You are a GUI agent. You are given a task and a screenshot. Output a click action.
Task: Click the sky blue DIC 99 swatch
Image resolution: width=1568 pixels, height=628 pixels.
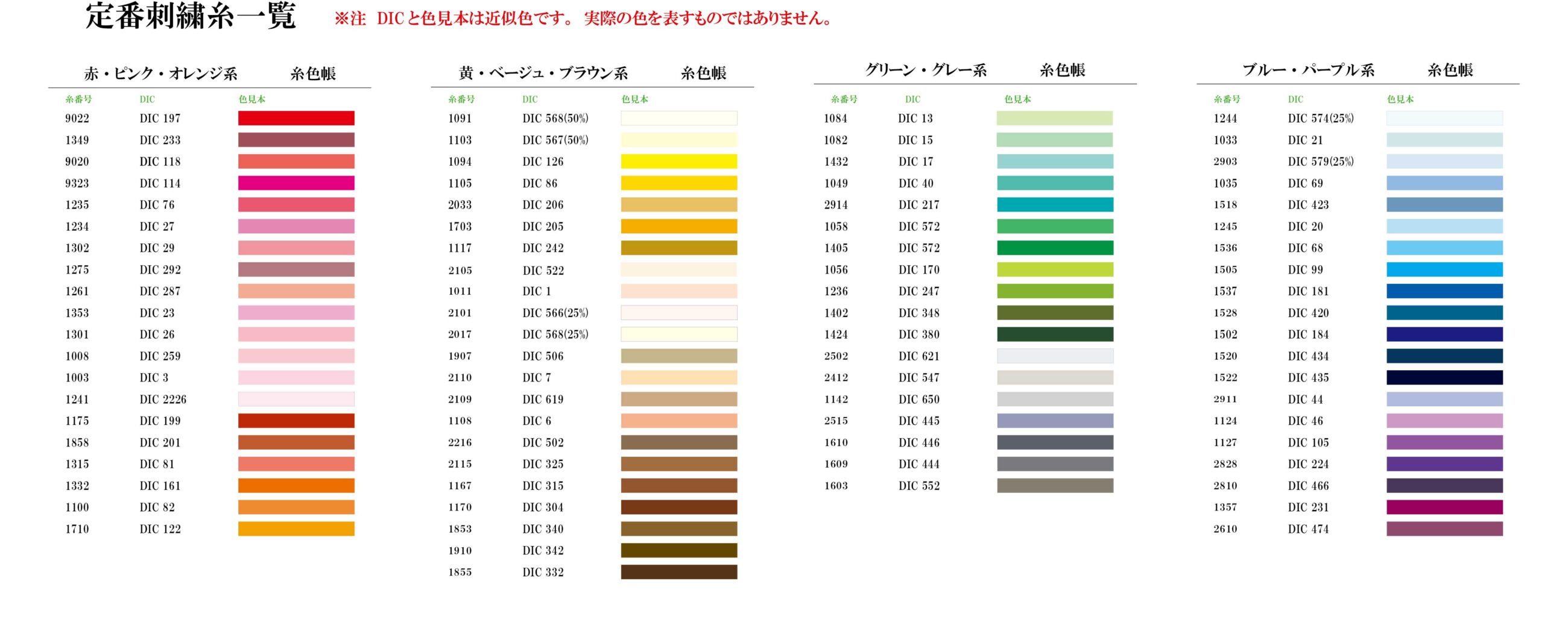click(1444, 269)
